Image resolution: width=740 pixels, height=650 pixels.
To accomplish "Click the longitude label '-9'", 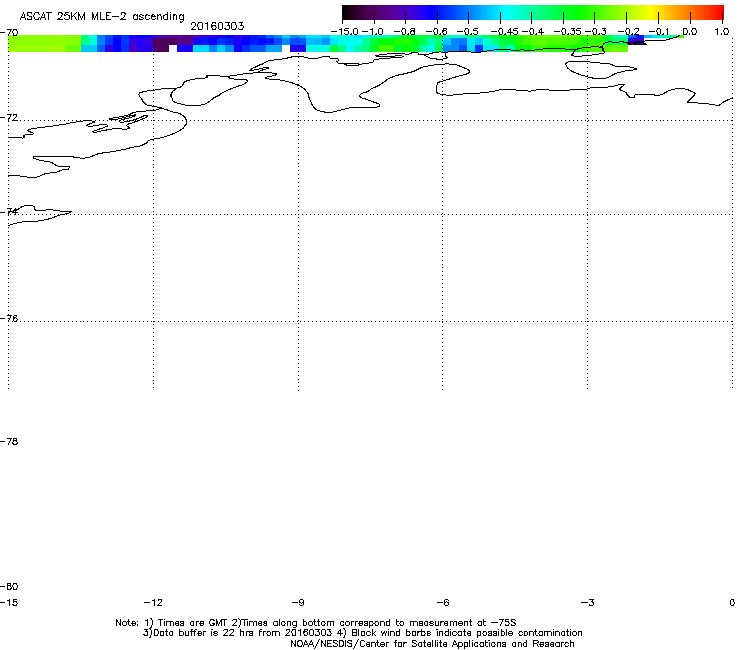I will click(x=298, y=603).
